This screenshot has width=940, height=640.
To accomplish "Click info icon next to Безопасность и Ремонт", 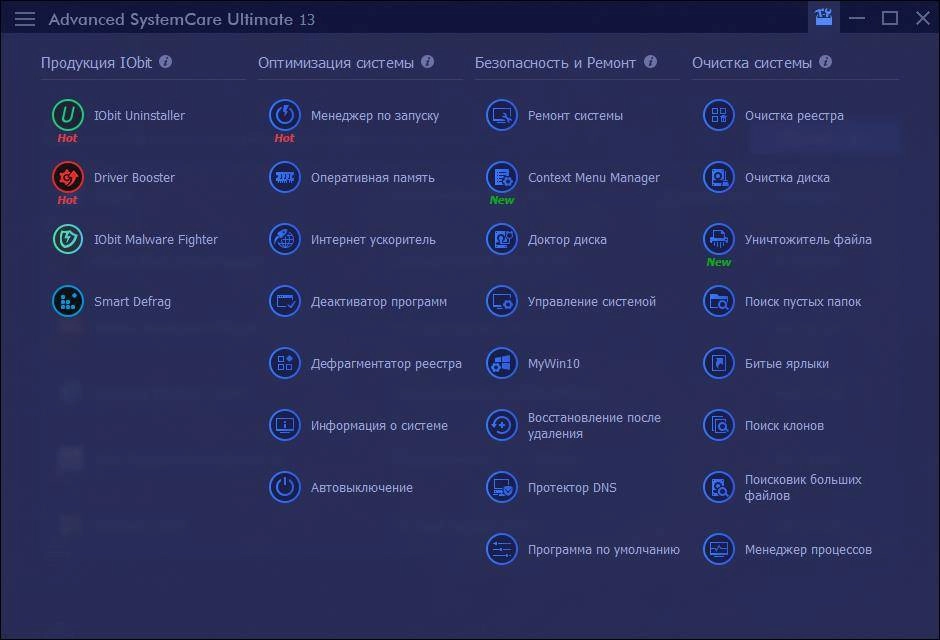I will [x=650, y=62].
